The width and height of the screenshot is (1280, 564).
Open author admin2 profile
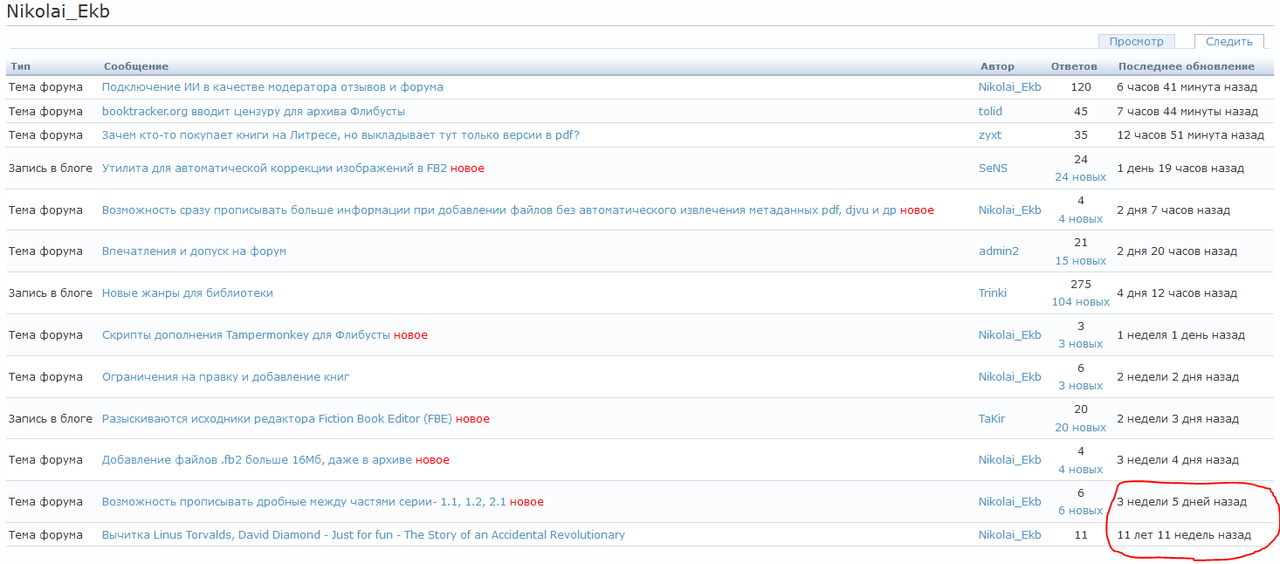(x=998, y=251)
